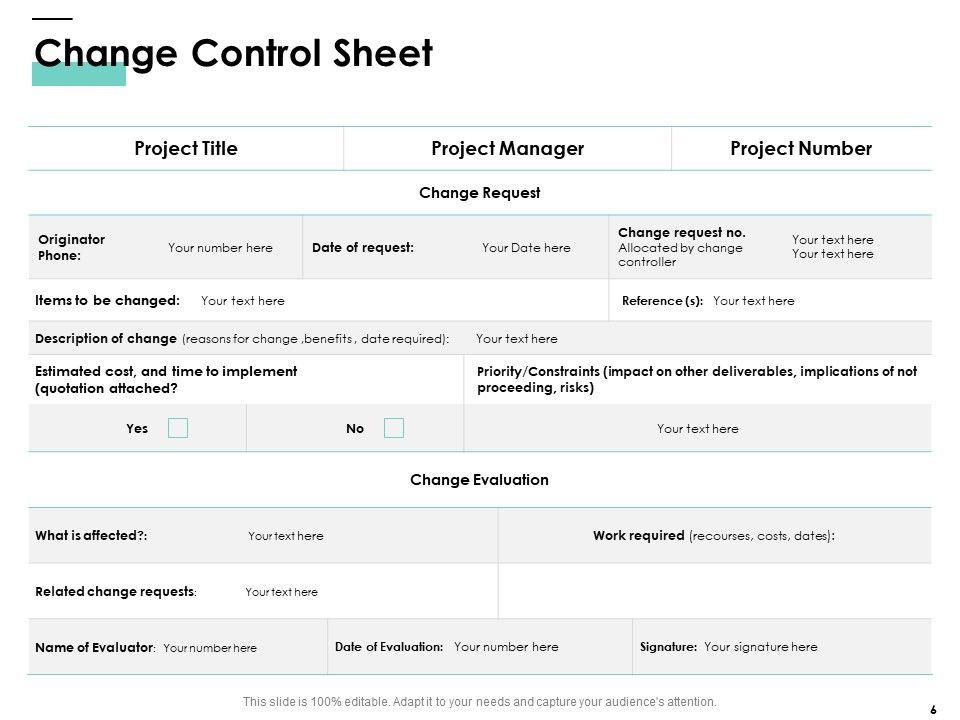Click the Related change requests text placeholder
Image resolution: width=960 pixels, height=720 pixels.
tap(281, 592)
